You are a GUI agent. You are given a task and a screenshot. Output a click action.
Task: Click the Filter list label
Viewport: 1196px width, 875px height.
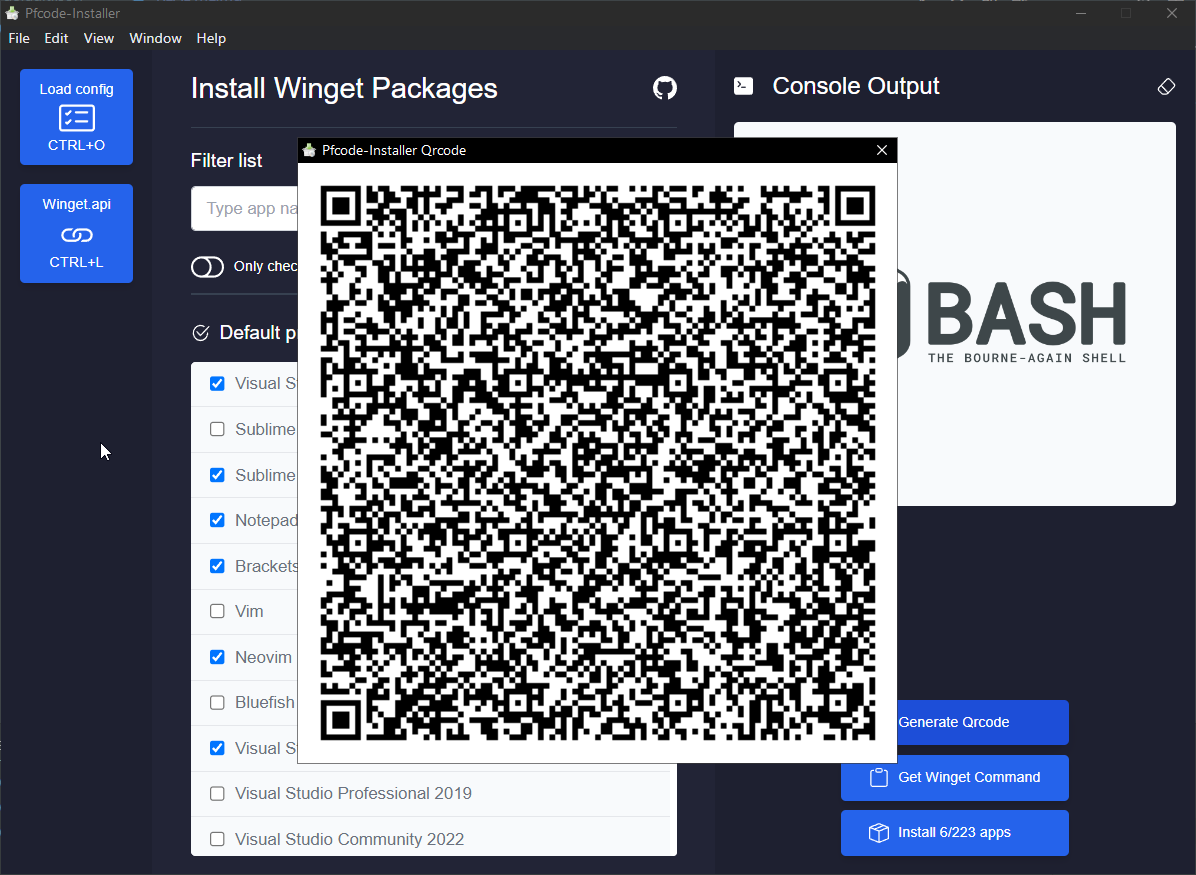[x=227, y=161]
